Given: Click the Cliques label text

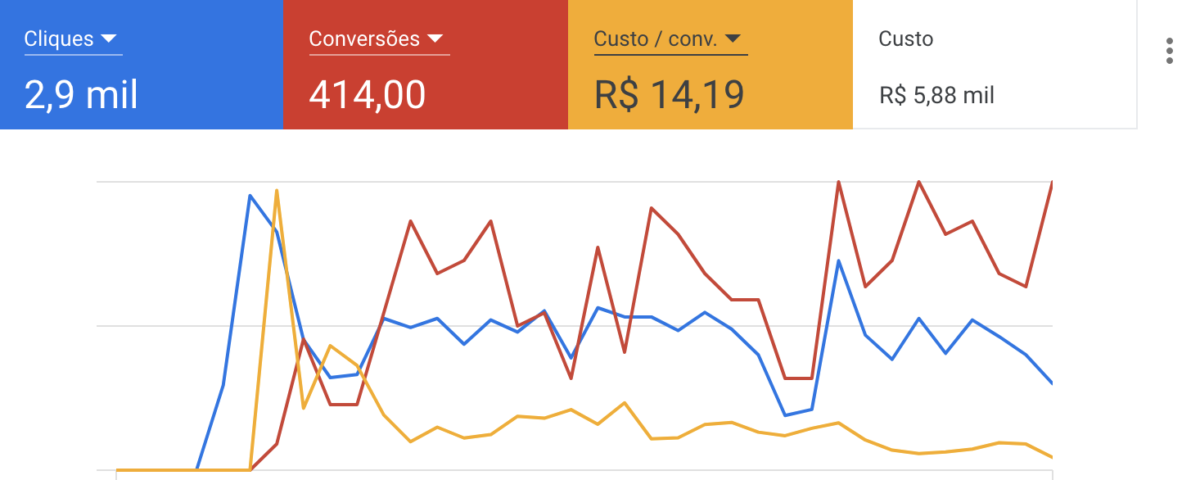Looking at the screenshot, I should [x=59, y=39].
